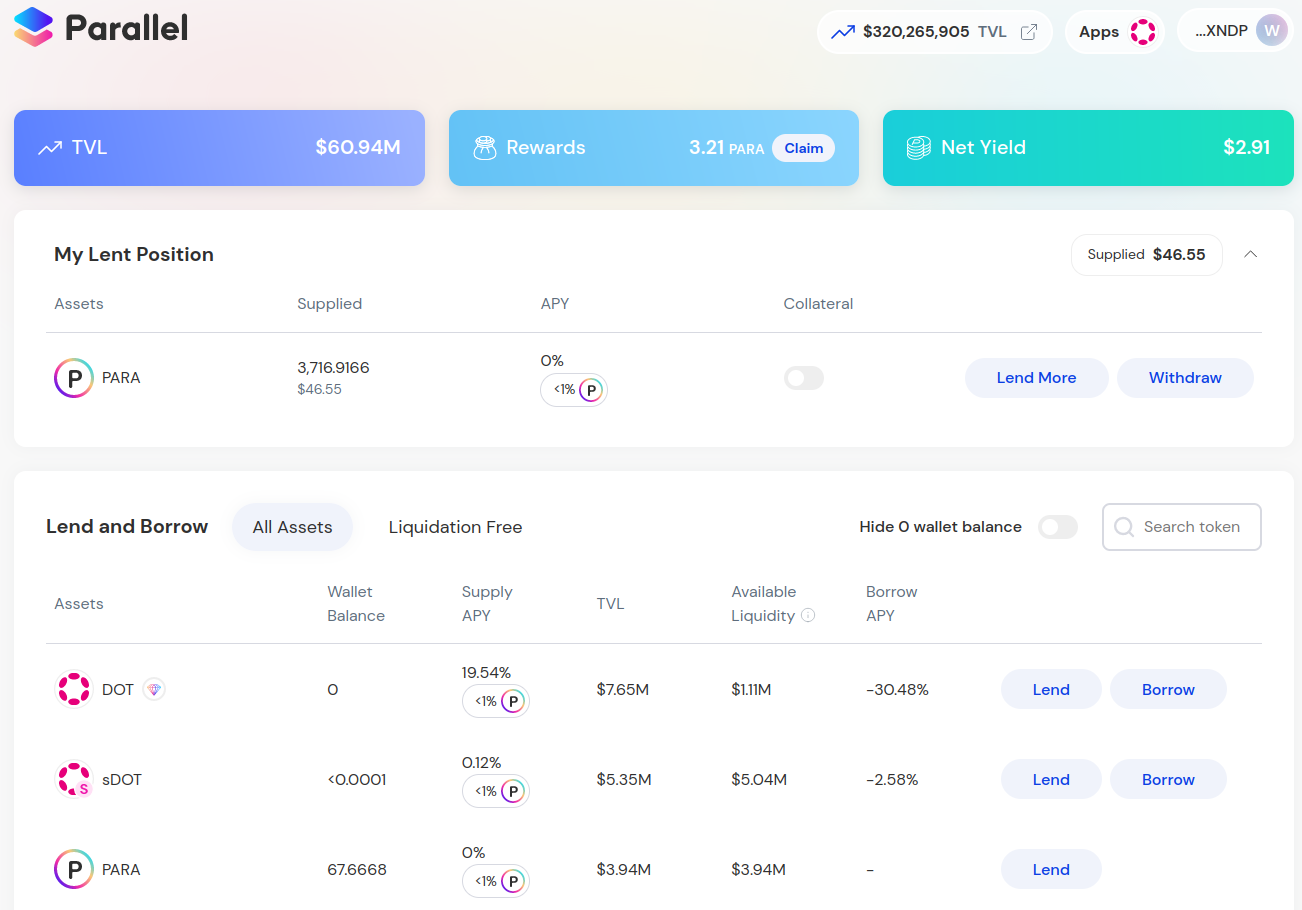Toggle PARA collateral switch

pyautogui.click(x=803, y=378)
